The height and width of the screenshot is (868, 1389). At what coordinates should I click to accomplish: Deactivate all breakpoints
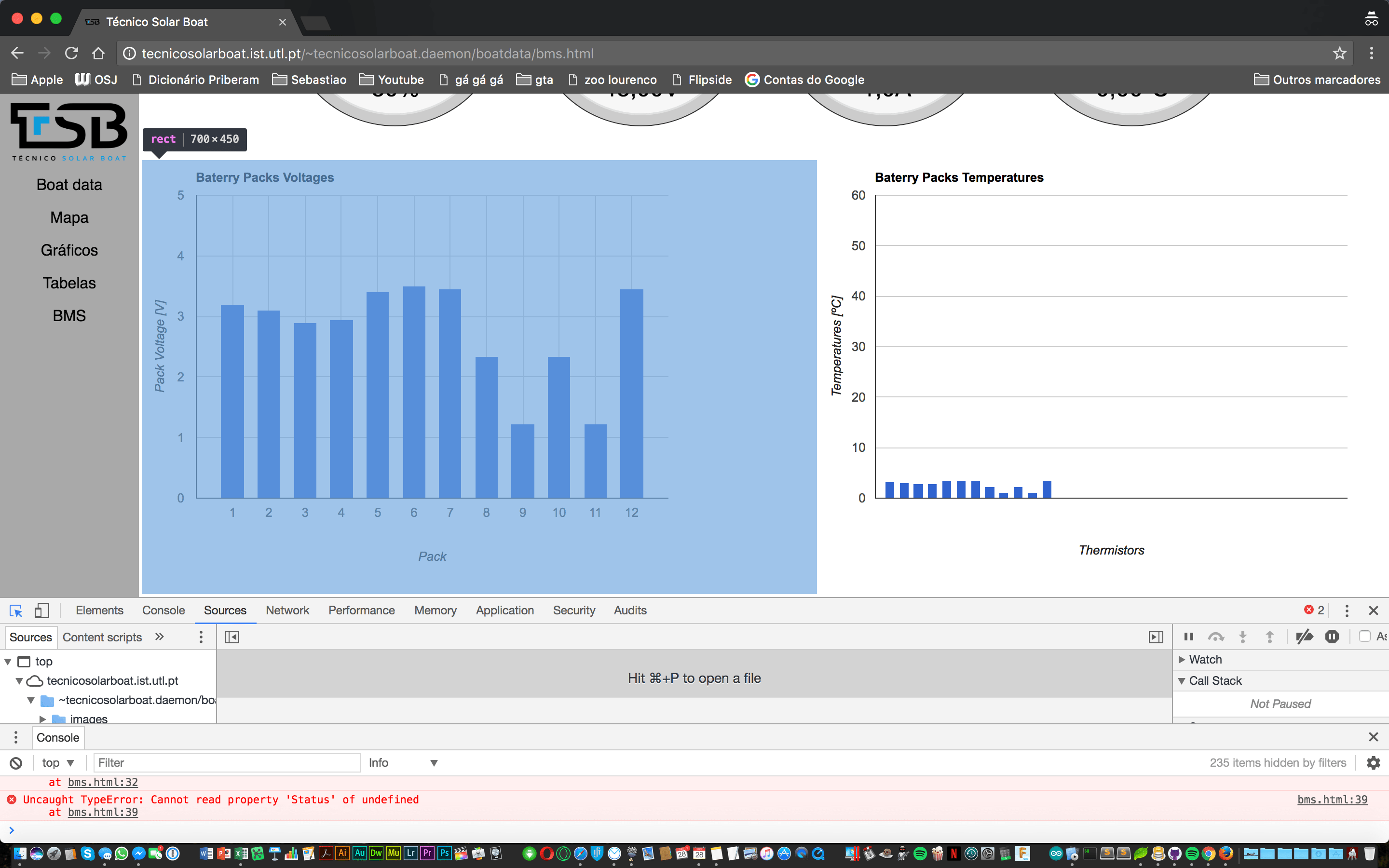[1305, 637]
